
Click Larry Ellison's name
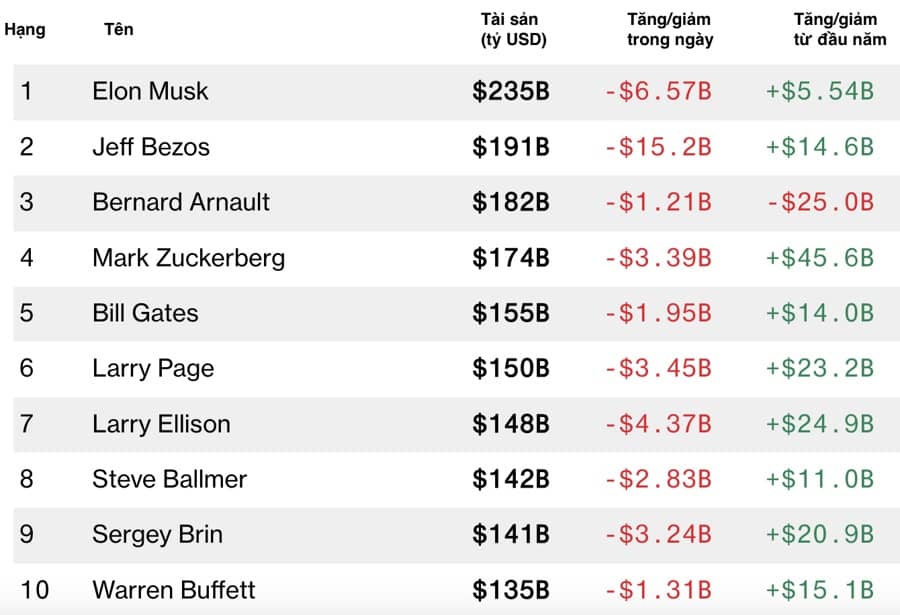coord(161,424)
